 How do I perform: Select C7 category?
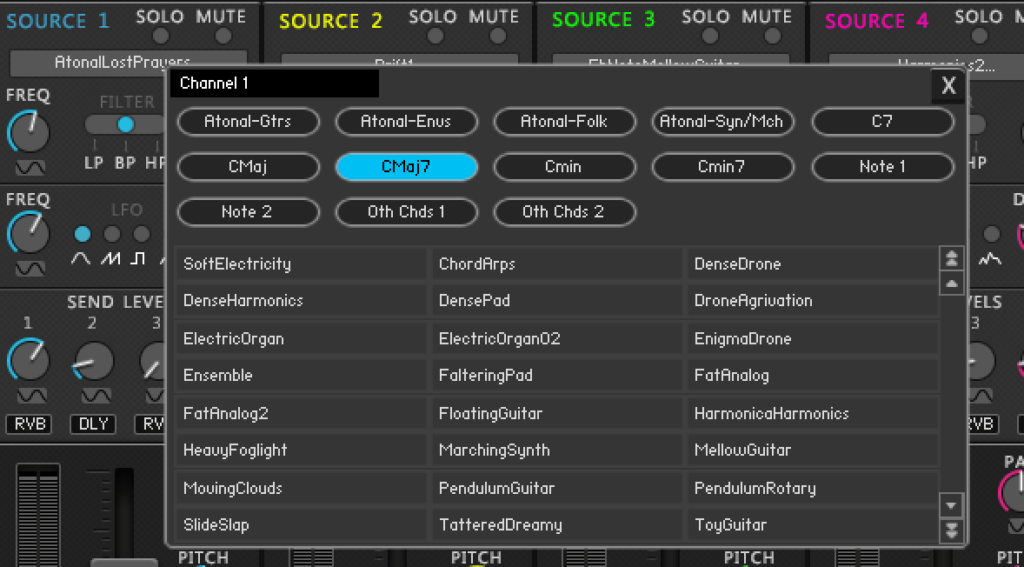pyautogui.click(x=882, y=122)
